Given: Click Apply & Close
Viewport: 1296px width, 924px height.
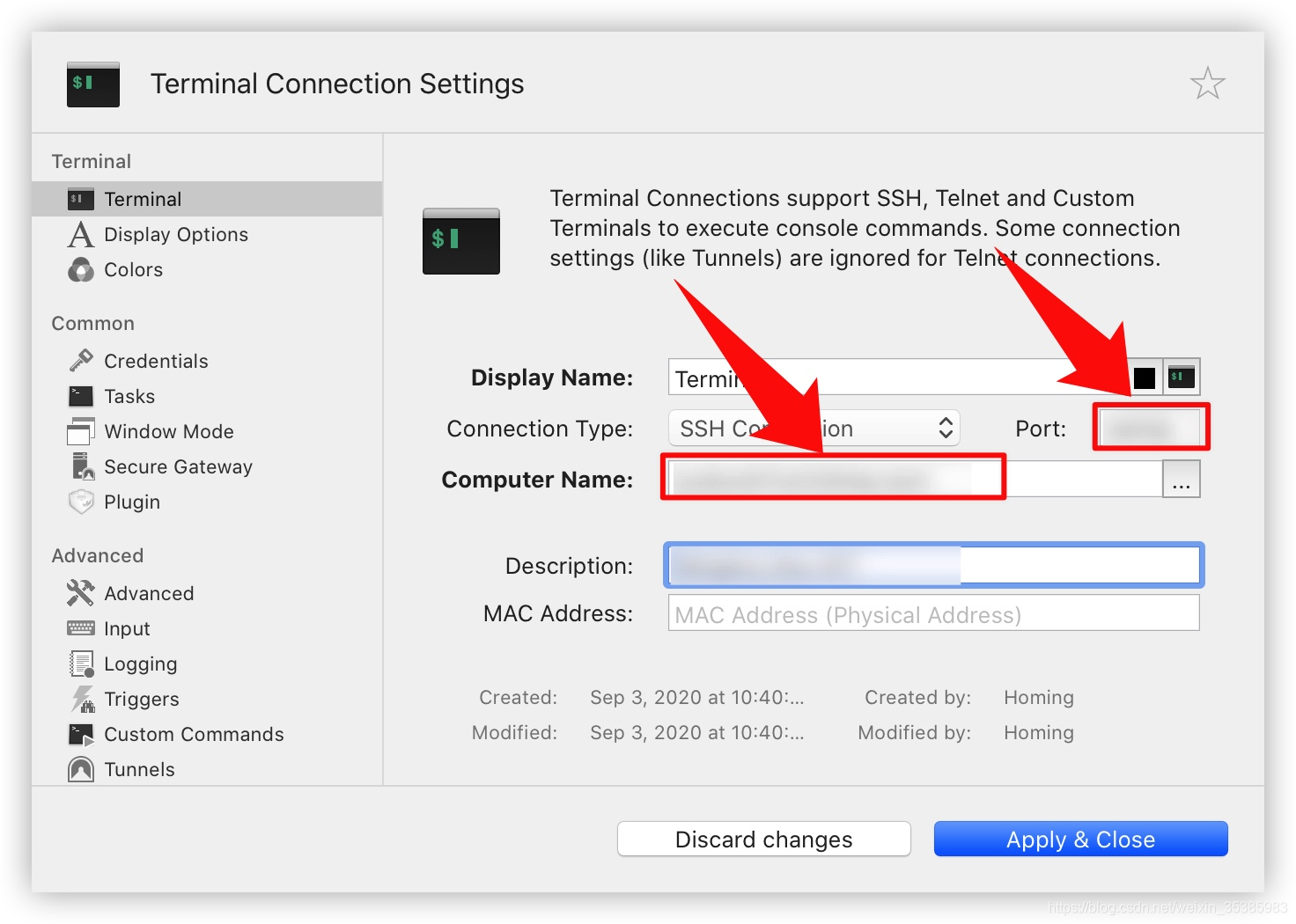Looking at the screenshot, I should [x=1081, y=839].
